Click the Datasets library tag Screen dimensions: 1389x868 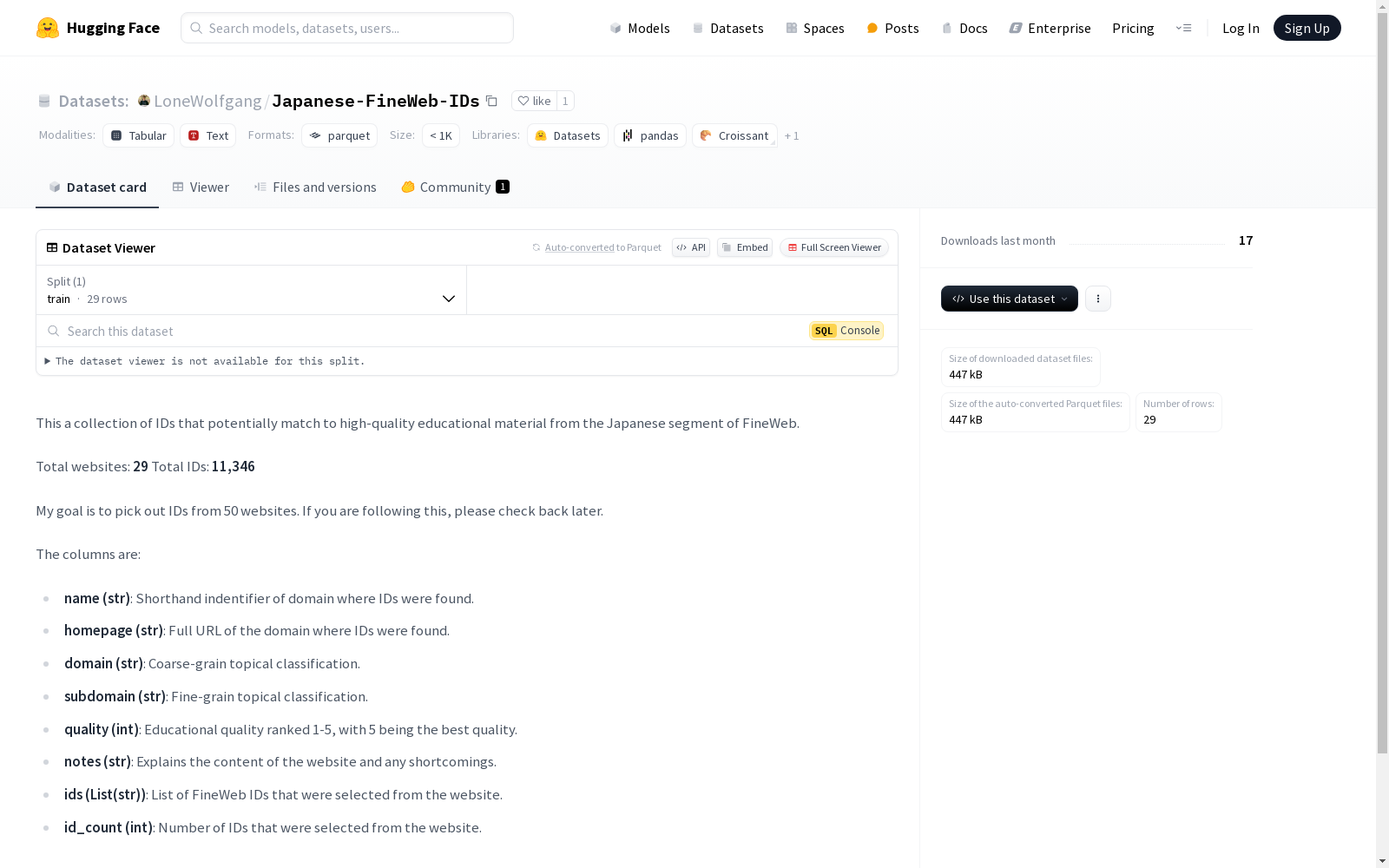click(568, 135)
